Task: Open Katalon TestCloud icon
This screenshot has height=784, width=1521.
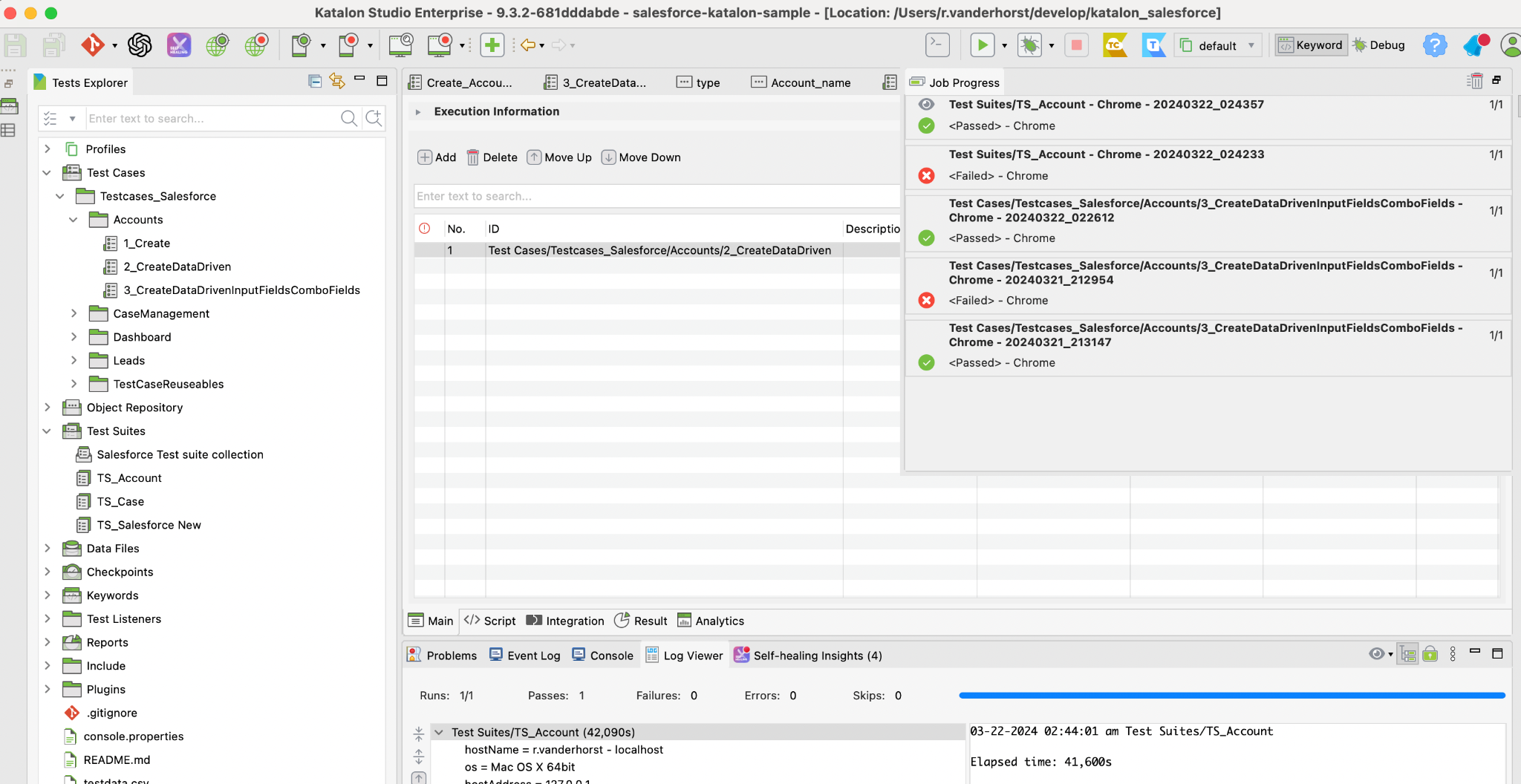Action: coord(1115,45)
